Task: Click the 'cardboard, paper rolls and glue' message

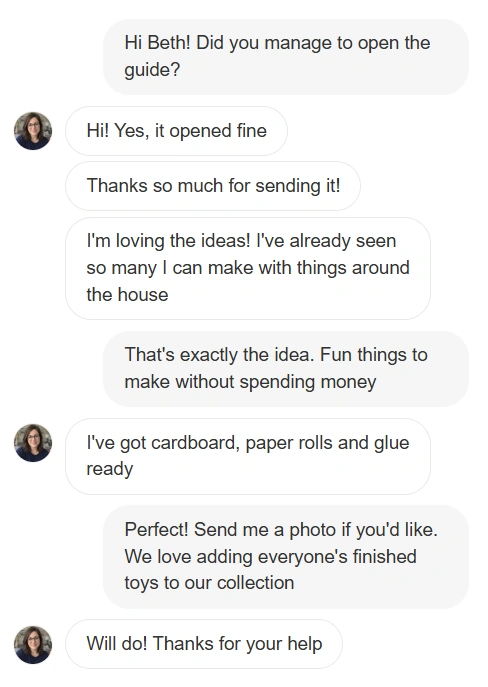Action: (x=248, y=456)
